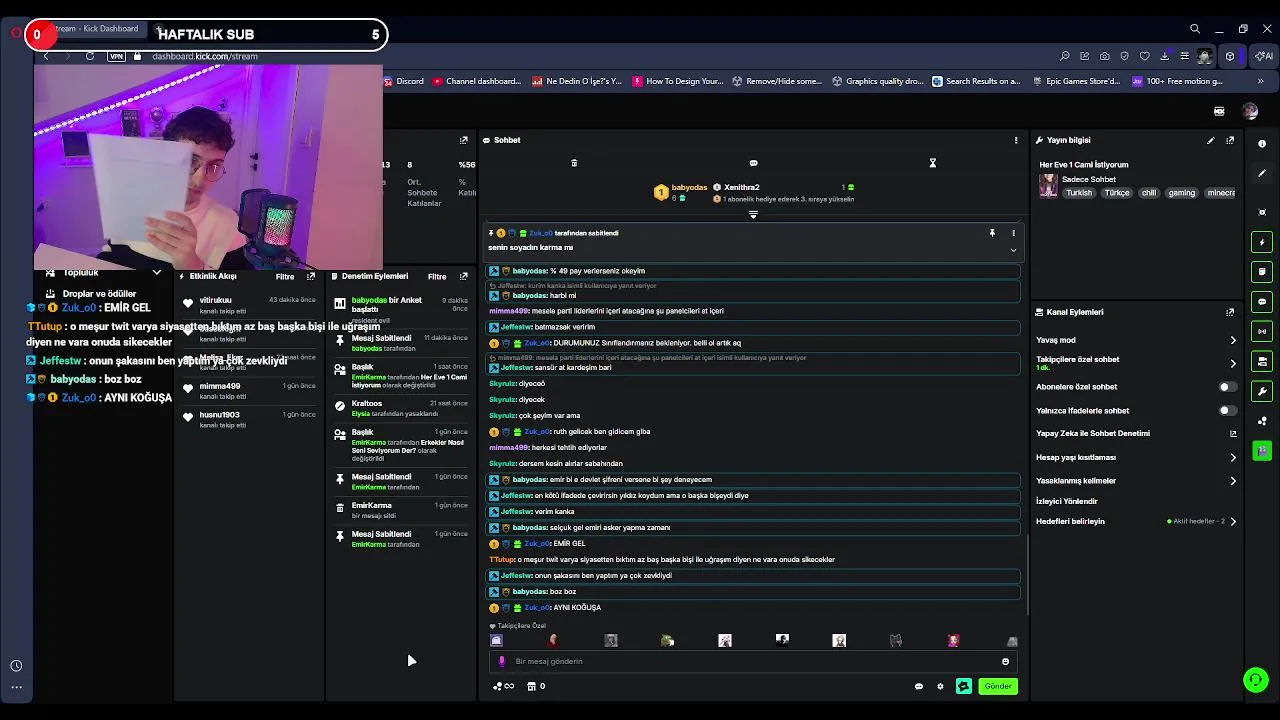Viewport: 1280px width, 720px height.
Task: Click the dashboard.kick.com address bar
Action: tap(204, 56)
